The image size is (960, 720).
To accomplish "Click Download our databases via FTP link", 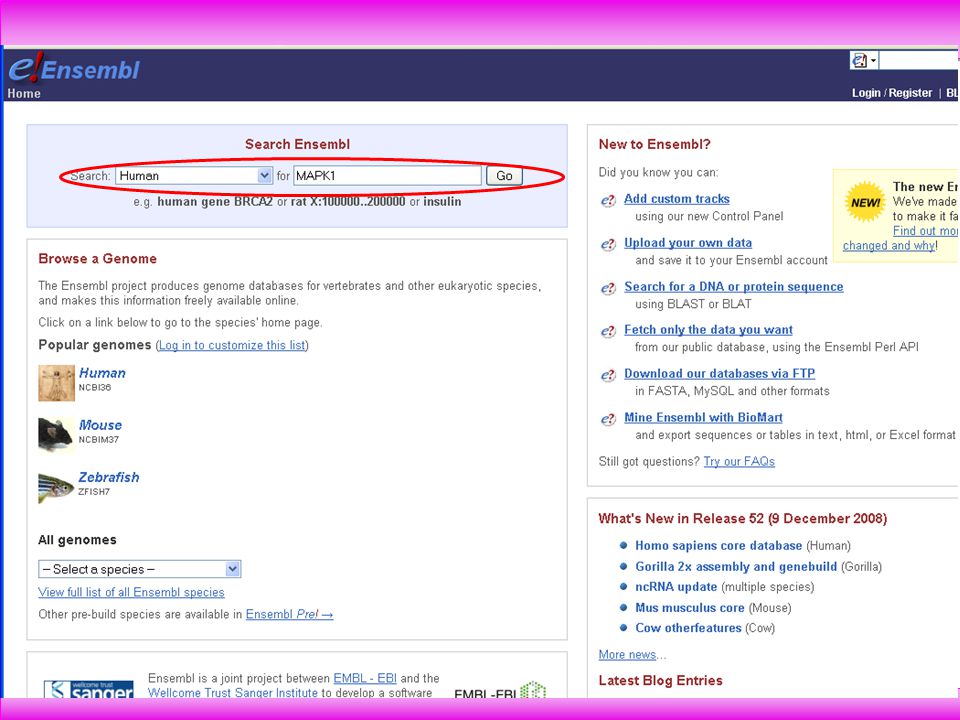I will [719, 373].
